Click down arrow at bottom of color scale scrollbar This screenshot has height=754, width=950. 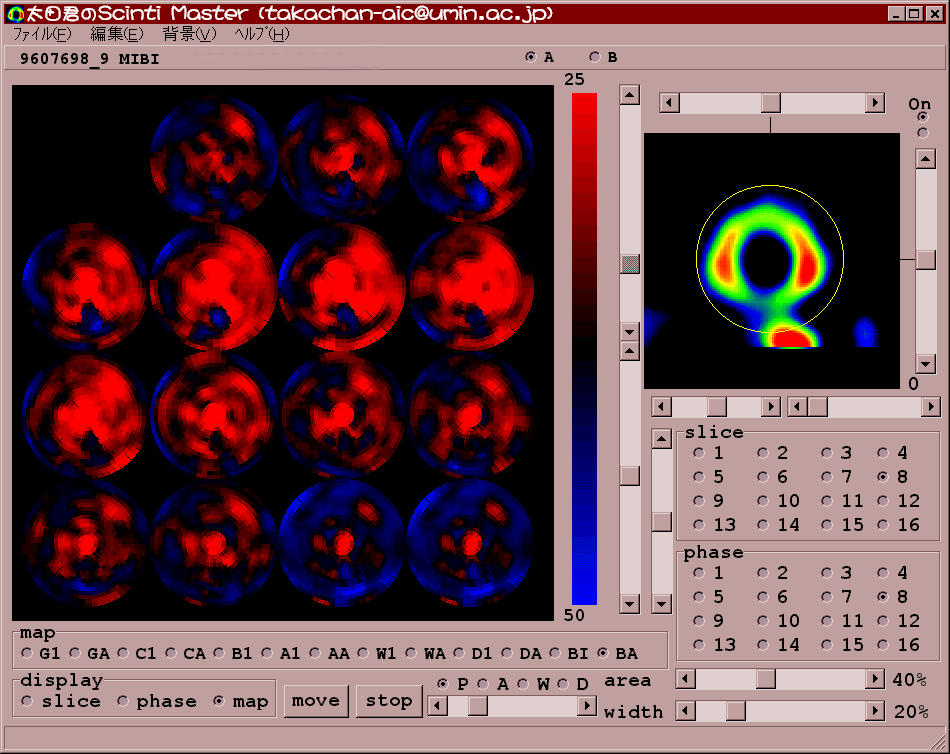pyautogui.click(x=629, y=603)
